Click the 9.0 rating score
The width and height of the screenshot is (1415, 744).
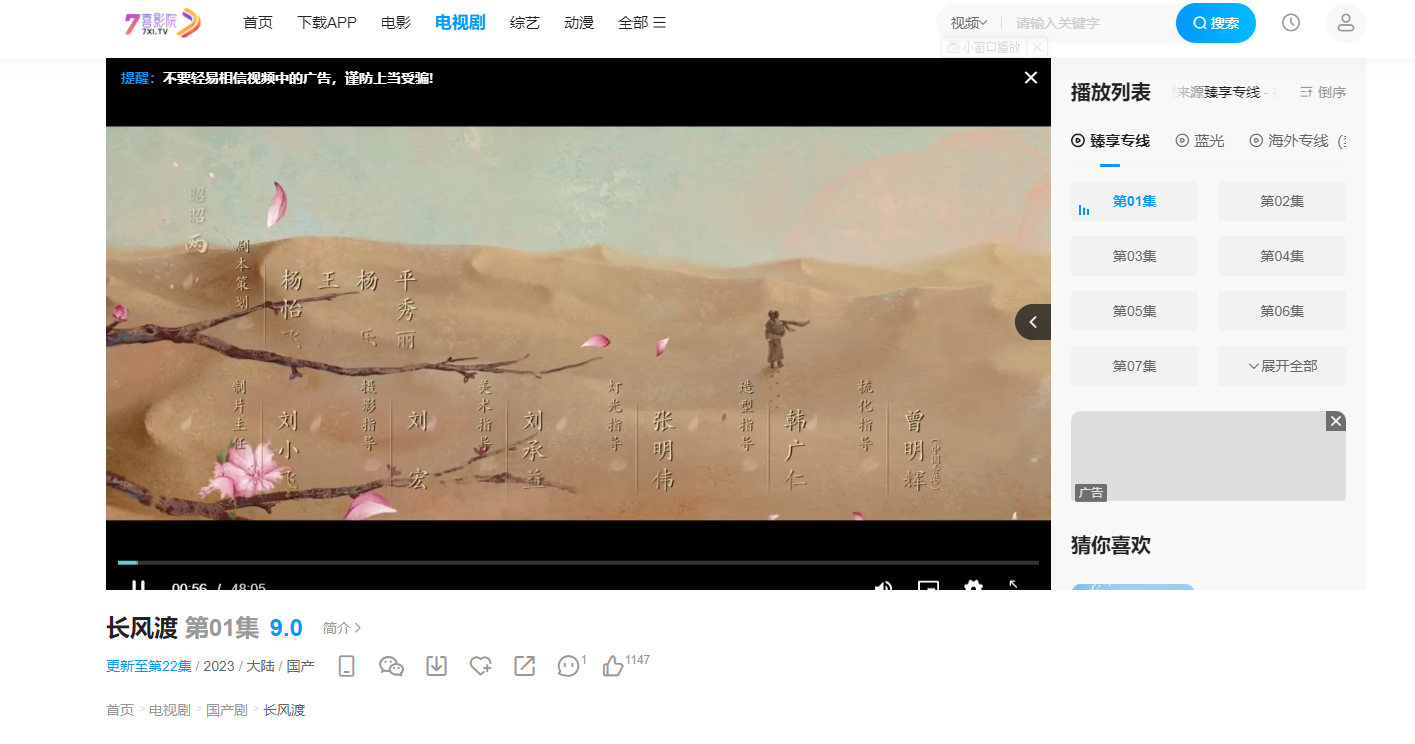[286, 628]
